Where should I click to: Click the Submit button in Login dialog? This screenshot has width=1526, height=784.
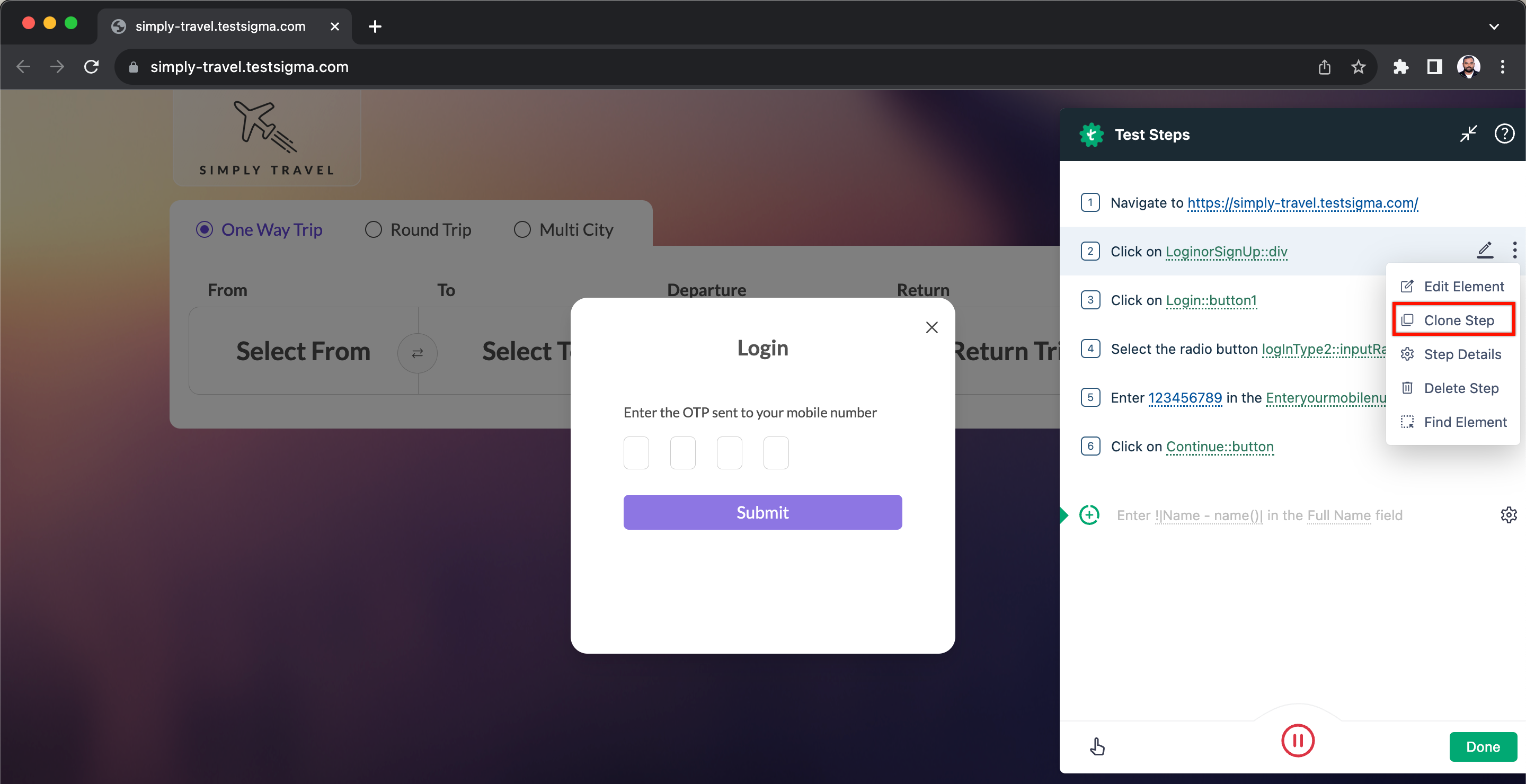[762, 511]
